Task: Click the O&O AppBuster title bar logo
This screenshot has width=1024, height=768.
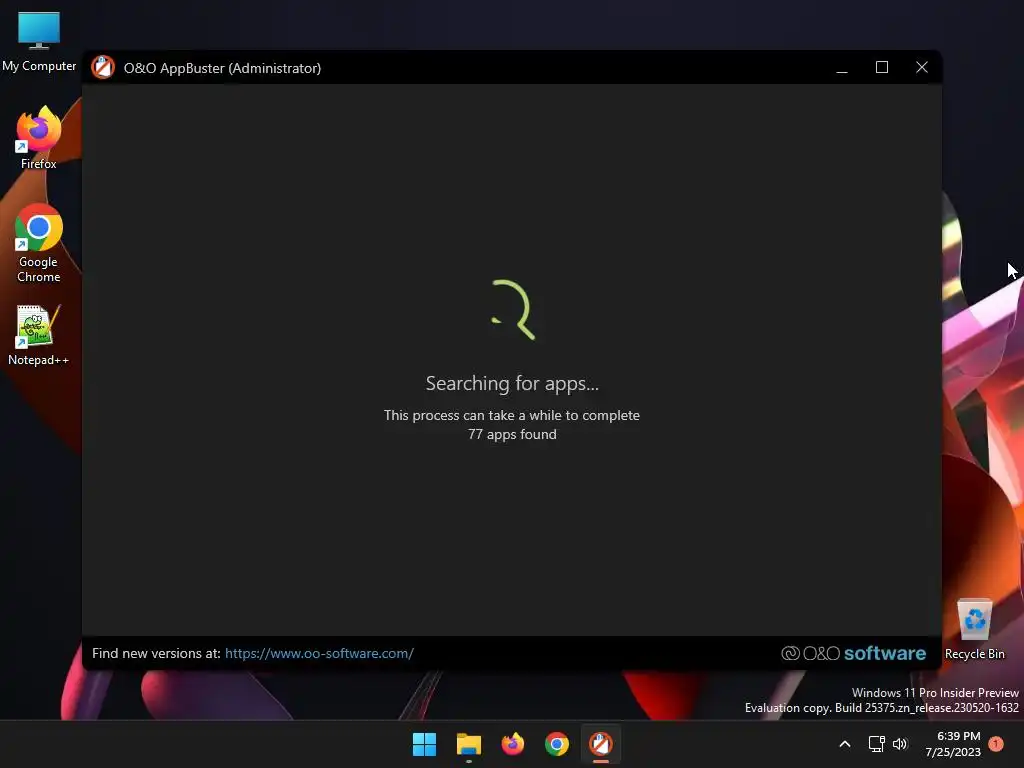Action: click(103, 67)
